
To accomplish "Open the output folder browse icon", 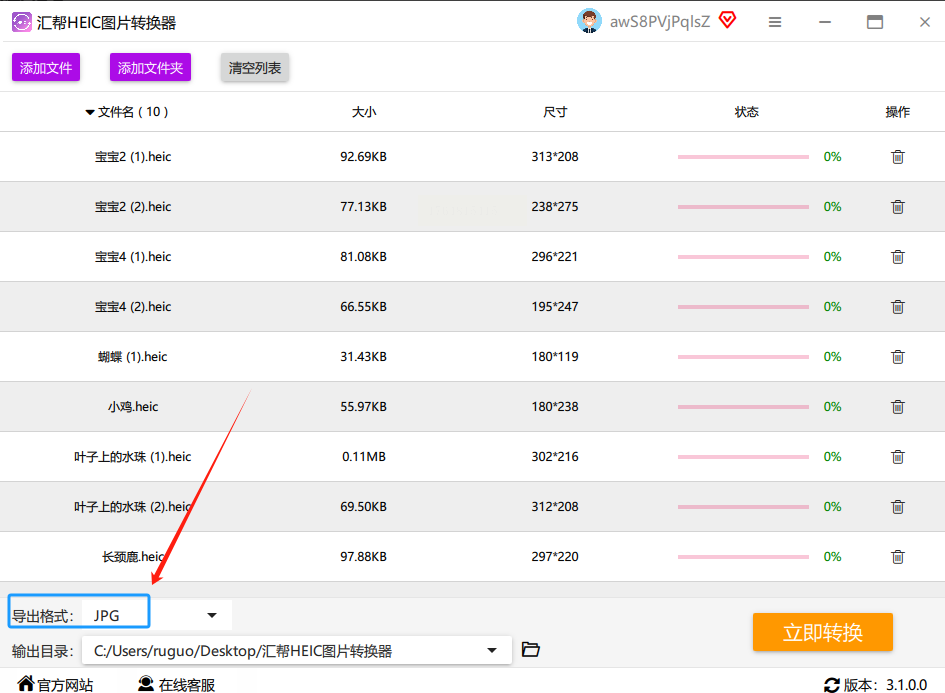I will 531,650.
